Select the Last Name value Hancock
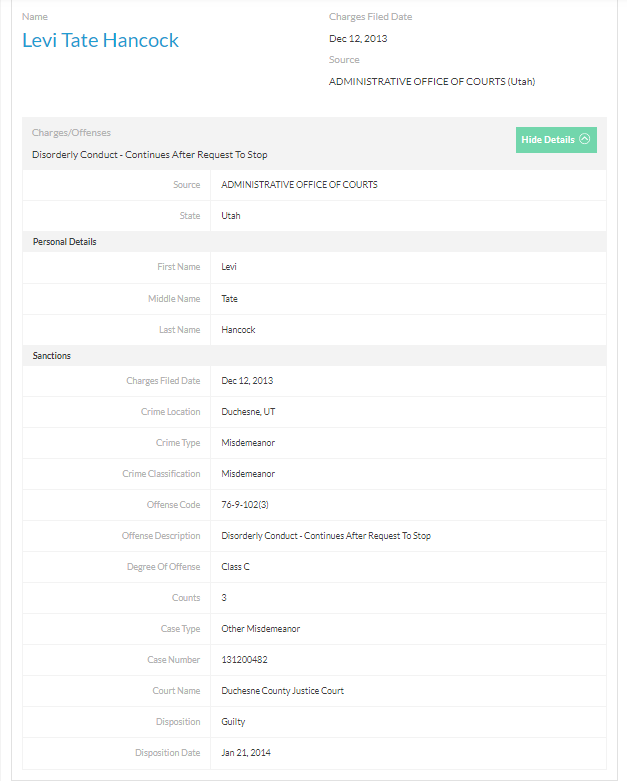 pyautogui.click(x=238, y=330)
